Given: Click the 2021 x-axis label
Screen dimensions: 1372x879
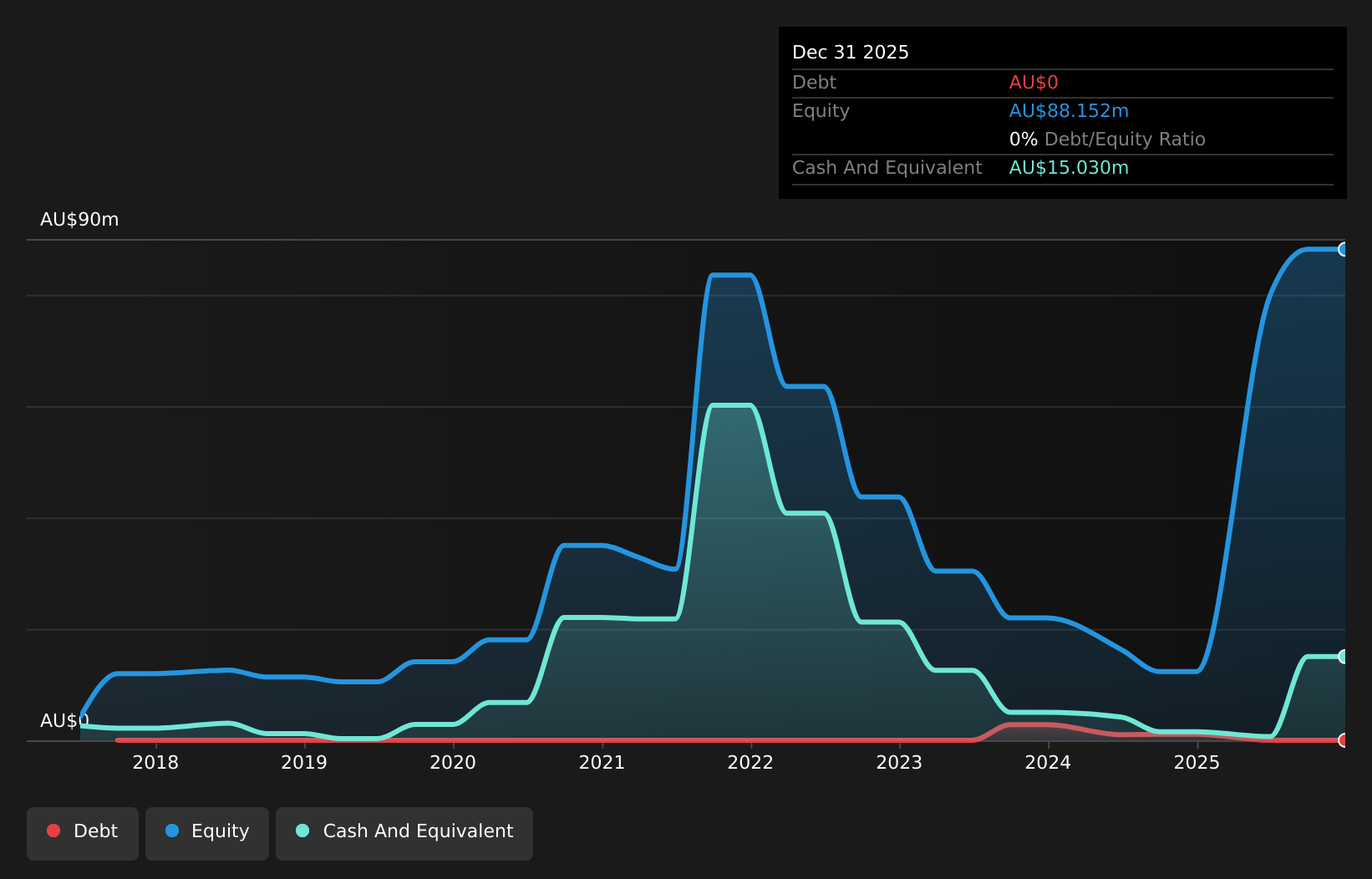Looking at the screenshot, I should click(602, 763).
